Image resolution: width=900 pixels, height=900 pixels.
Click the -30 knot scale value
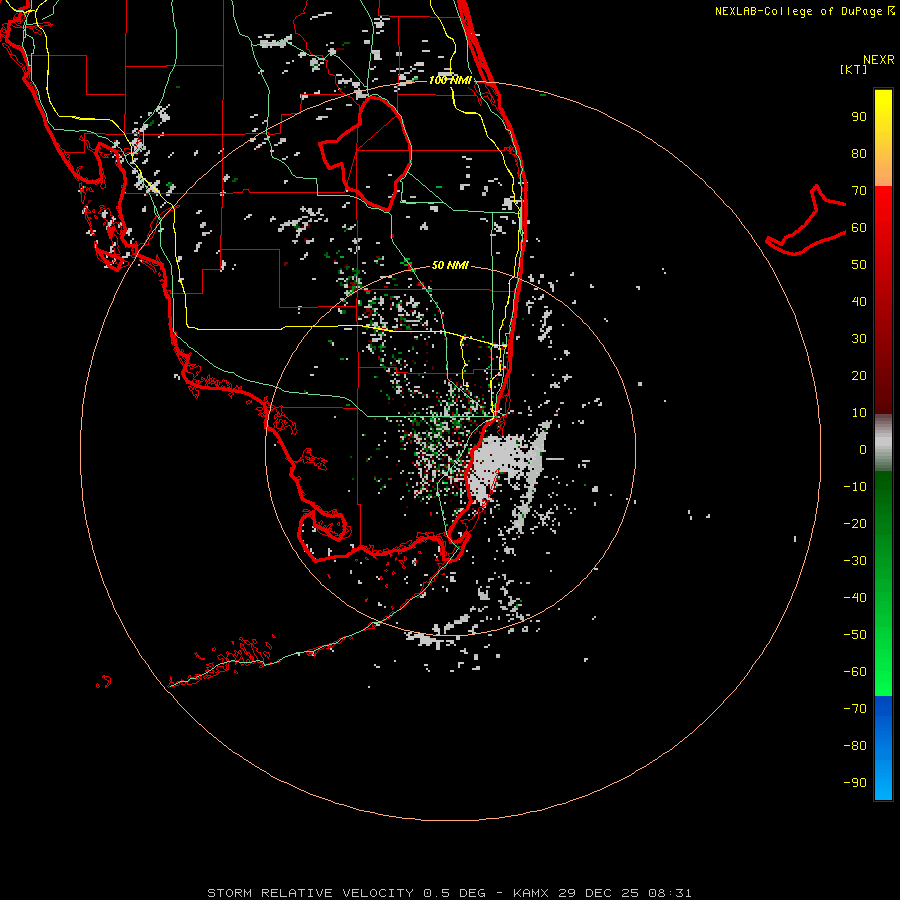click(855, 561)
